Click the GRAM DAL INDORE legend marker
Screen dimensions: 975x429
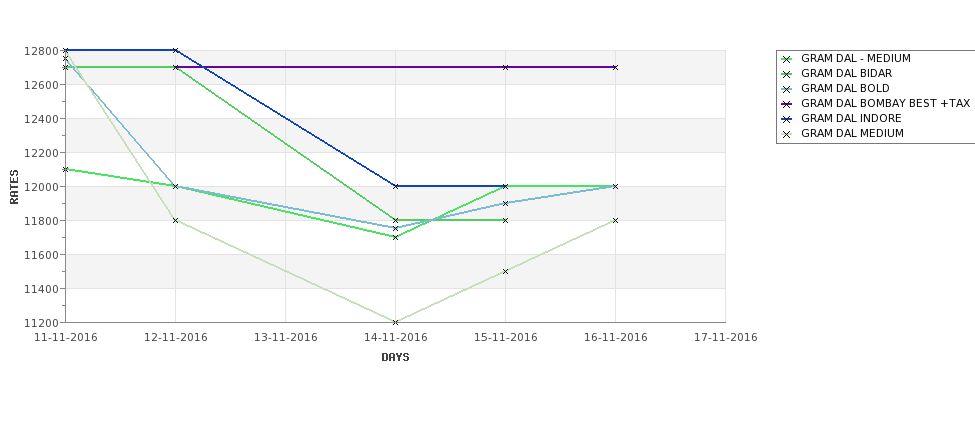(787, 119)
